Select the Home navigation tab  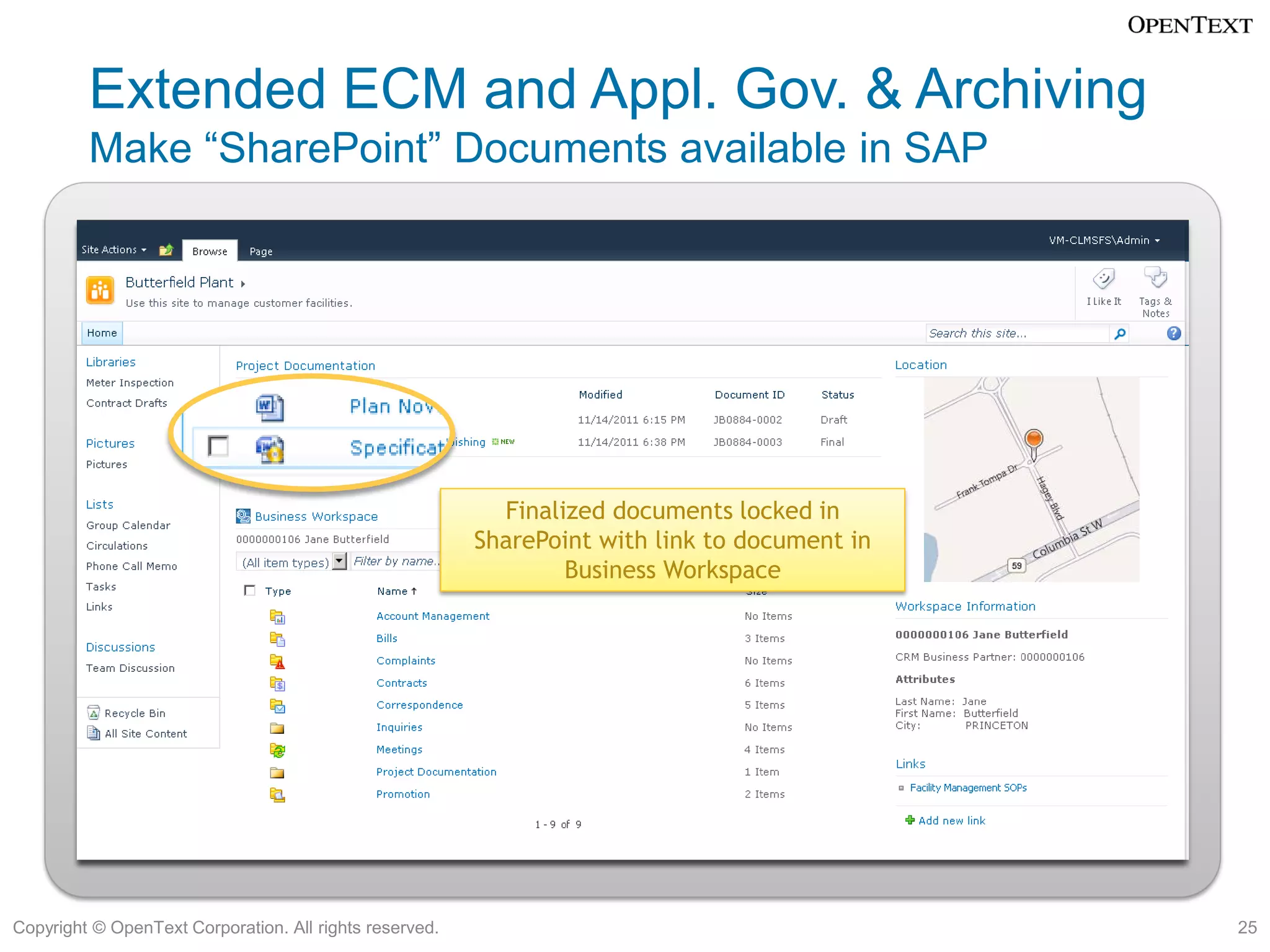point(102,333)
